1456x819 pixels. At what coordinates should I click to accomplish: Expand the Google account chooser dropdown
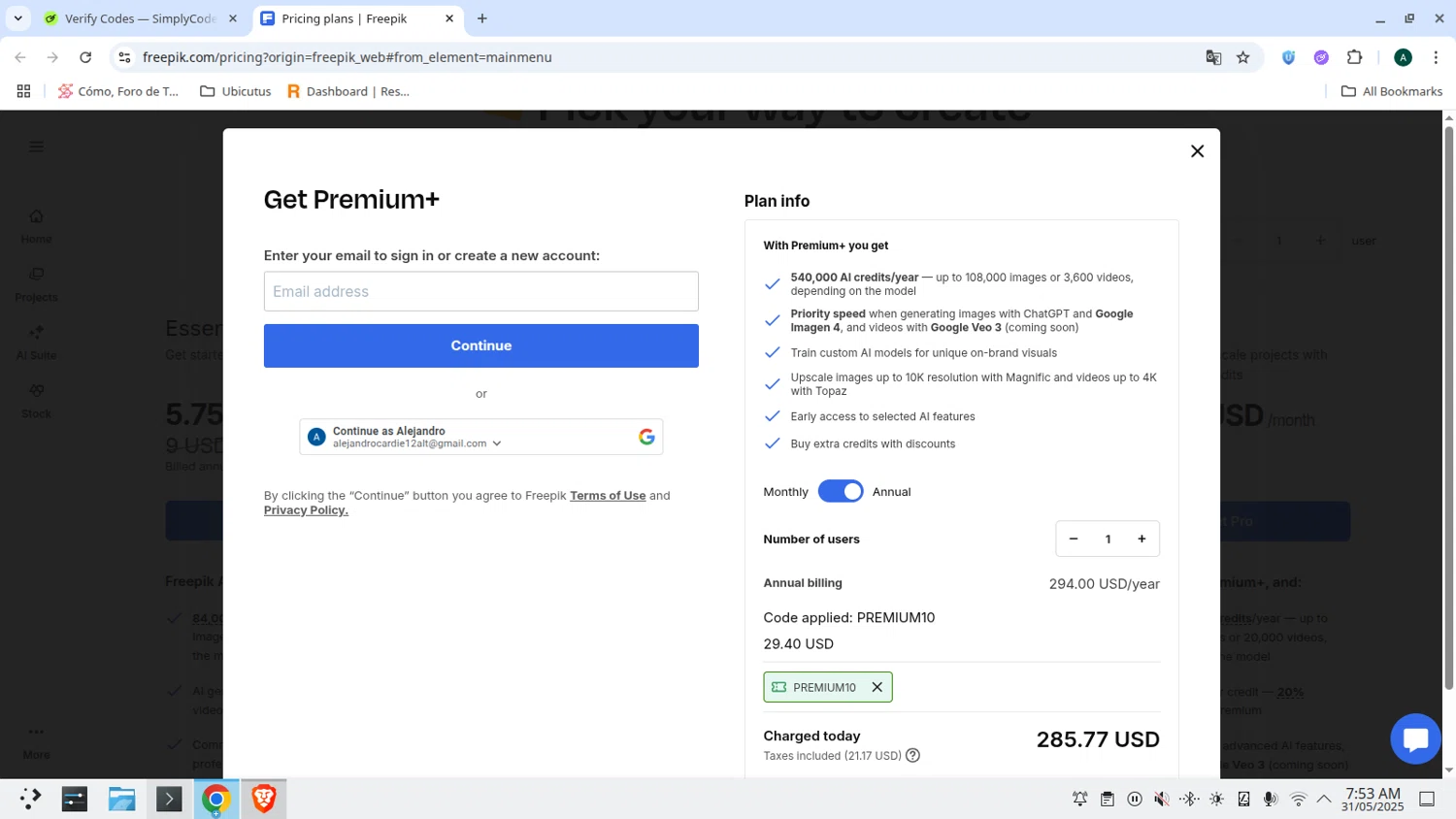[x=497, y=443]
